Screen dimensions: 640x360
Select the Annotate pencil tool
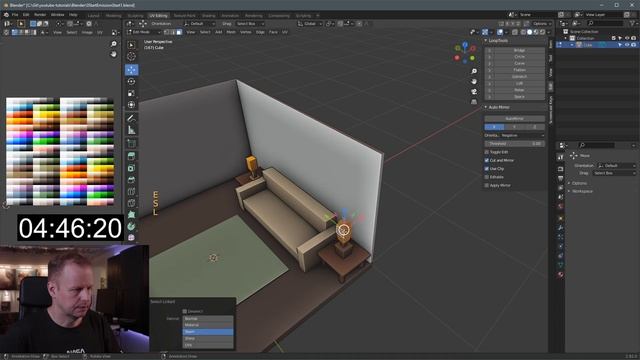[x=131, y=118]
